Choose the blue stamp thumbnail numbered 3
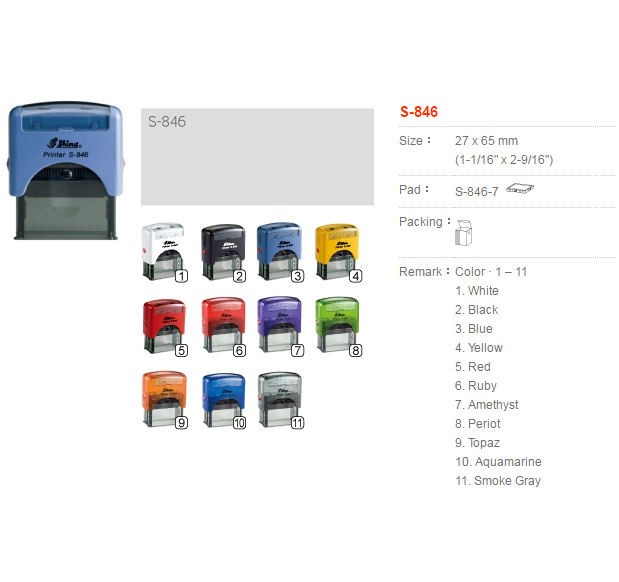619x582 pixels. (281, 252)
